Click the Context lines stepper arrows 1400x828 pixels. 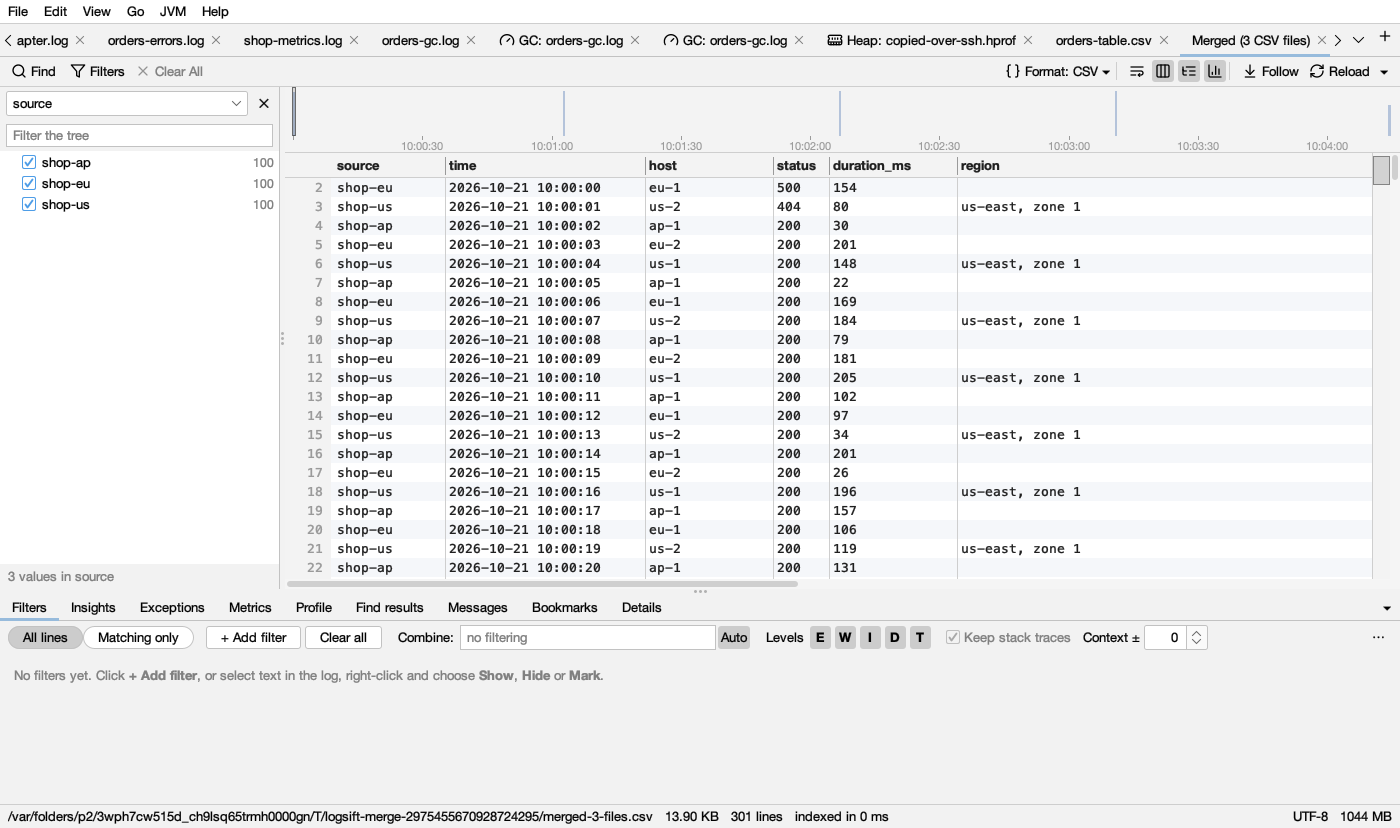coord(1197,637)
